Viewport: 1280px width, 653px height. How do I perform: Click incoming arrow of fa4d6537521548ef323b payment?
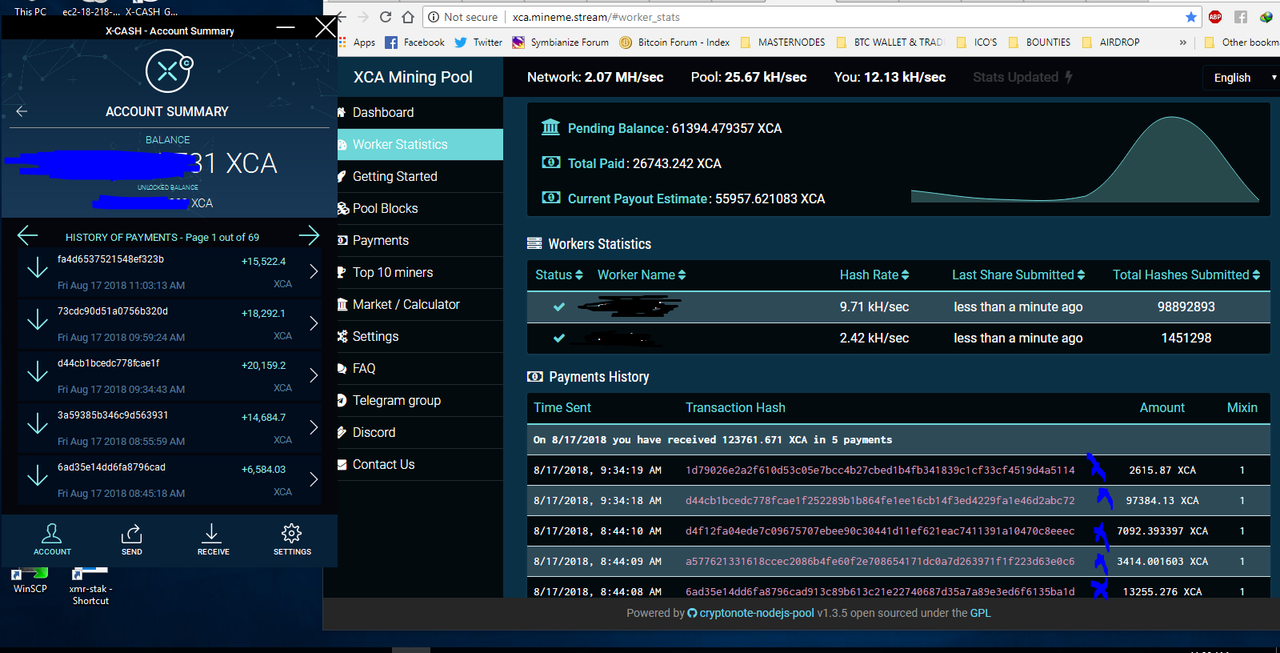pos(37,268)
